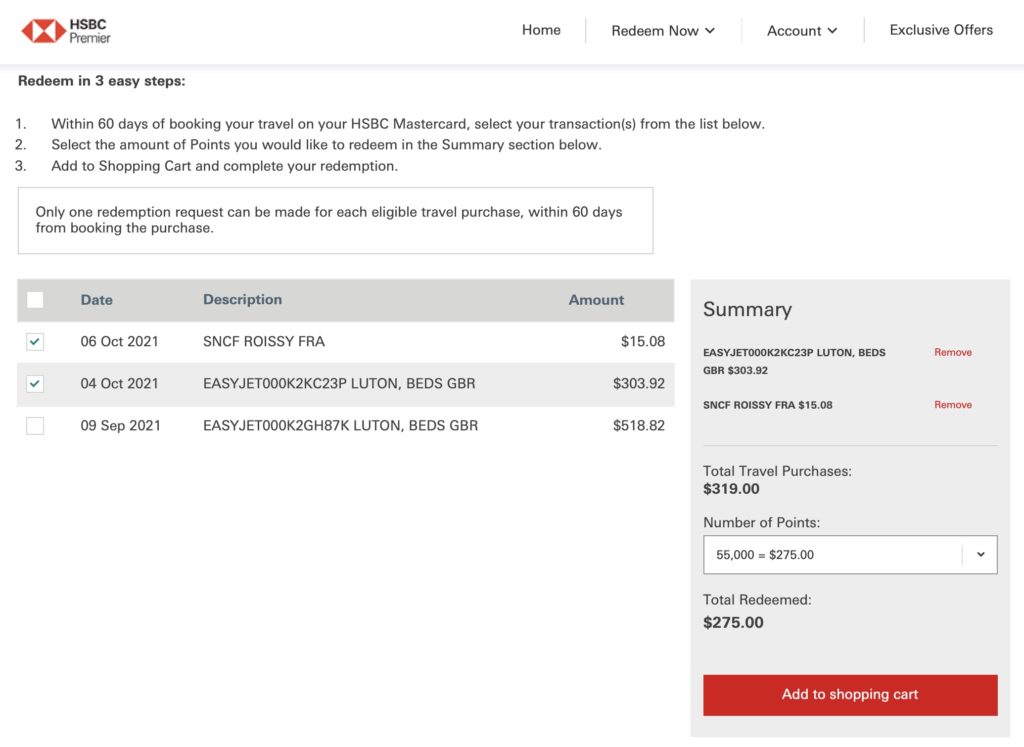This screenshot has width=1024, height=747.
Task: Remove SNCF ROISSY FRA from summary
Action: (952, 405)
